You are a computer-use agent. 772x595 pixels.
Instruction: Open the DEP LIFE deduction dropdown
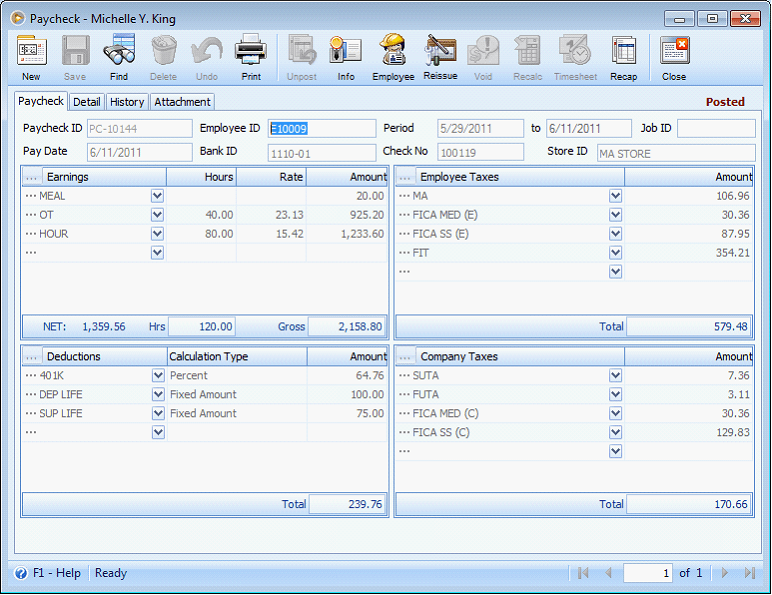(158, 394)
